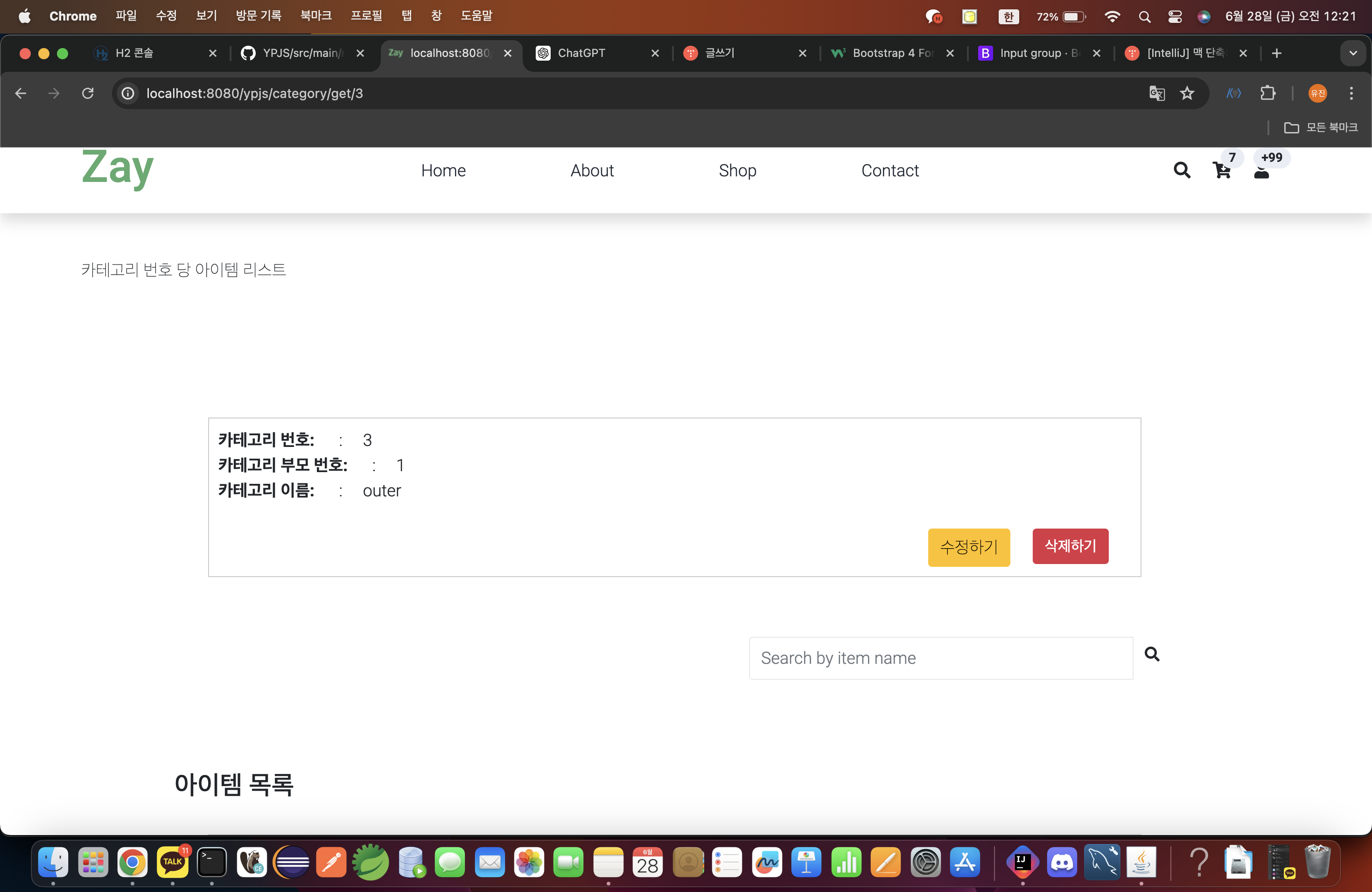Screen dimensions: 1372x892
Task: Click the header search magnifier icon
Action: coord(1182,170)
